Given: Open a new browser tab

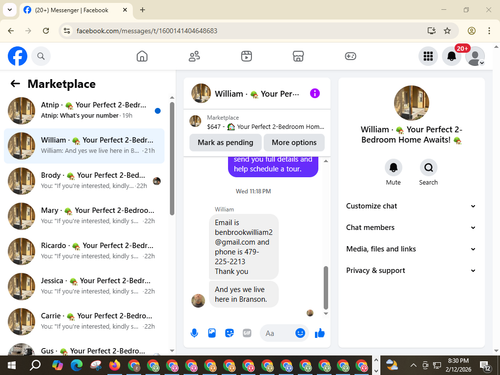Looking at the screenshot, I should tap(142, 10).
